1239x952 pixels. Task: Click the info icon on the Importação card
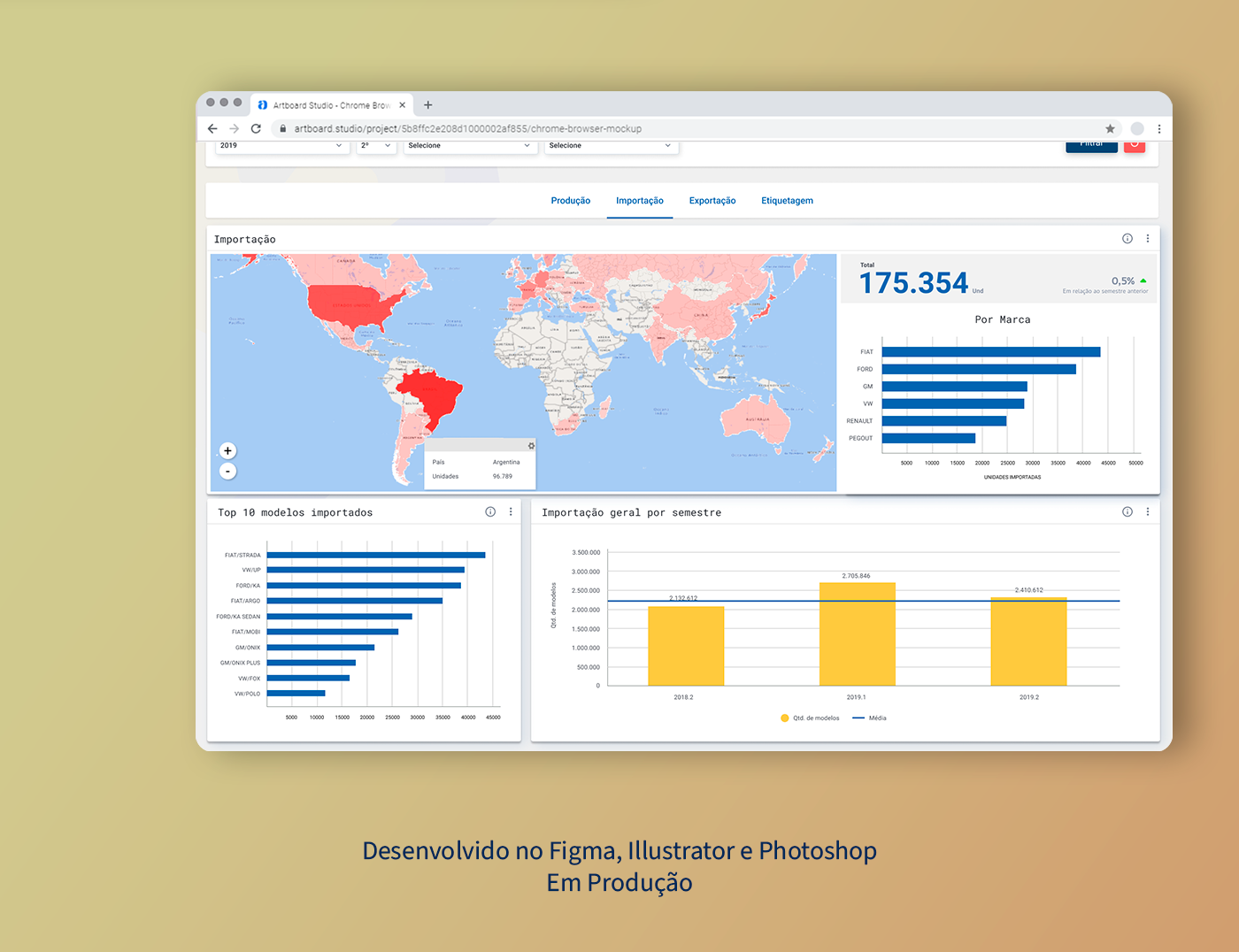[x=1127, y=238]
